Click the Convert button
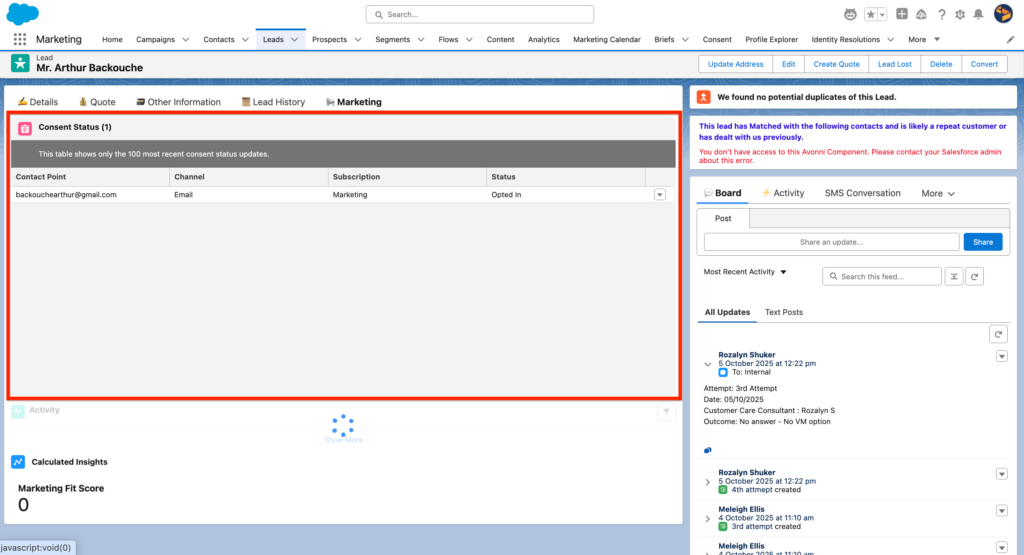The image size is (1024, 555). click(x=984, y=64)
